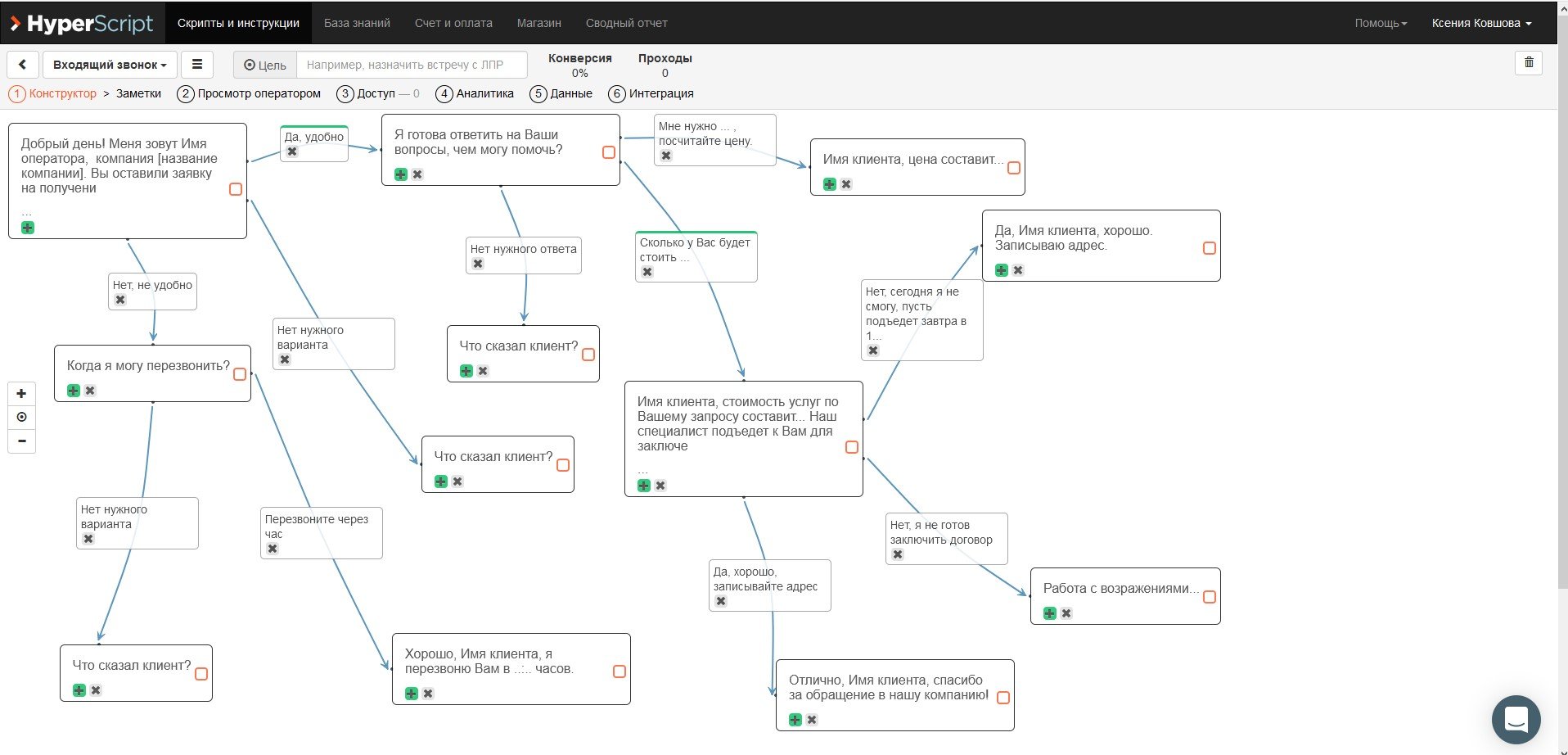Add answer to "Работа с возражениями" node
Screen dimensions: 1568x755
(1050, 613)
